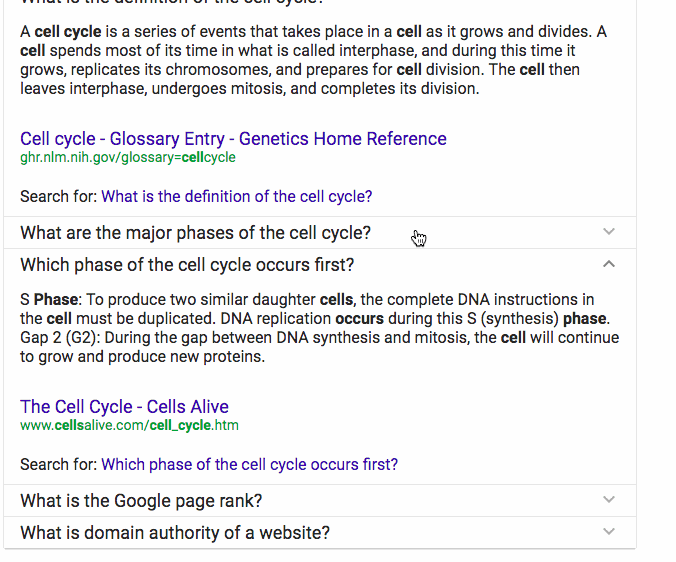Collapse the 'occurs first' question using up chevron

point(609,264)
